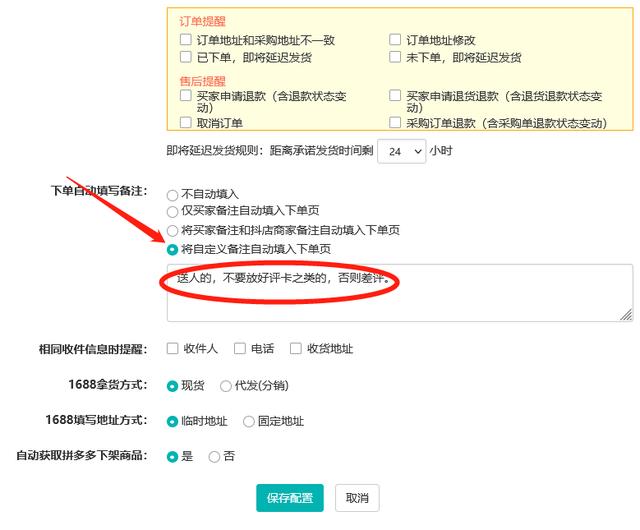The image size is (640, 530).
Task: Check 采购订单退款 reminder checkbox
Action: pos(395,122)
